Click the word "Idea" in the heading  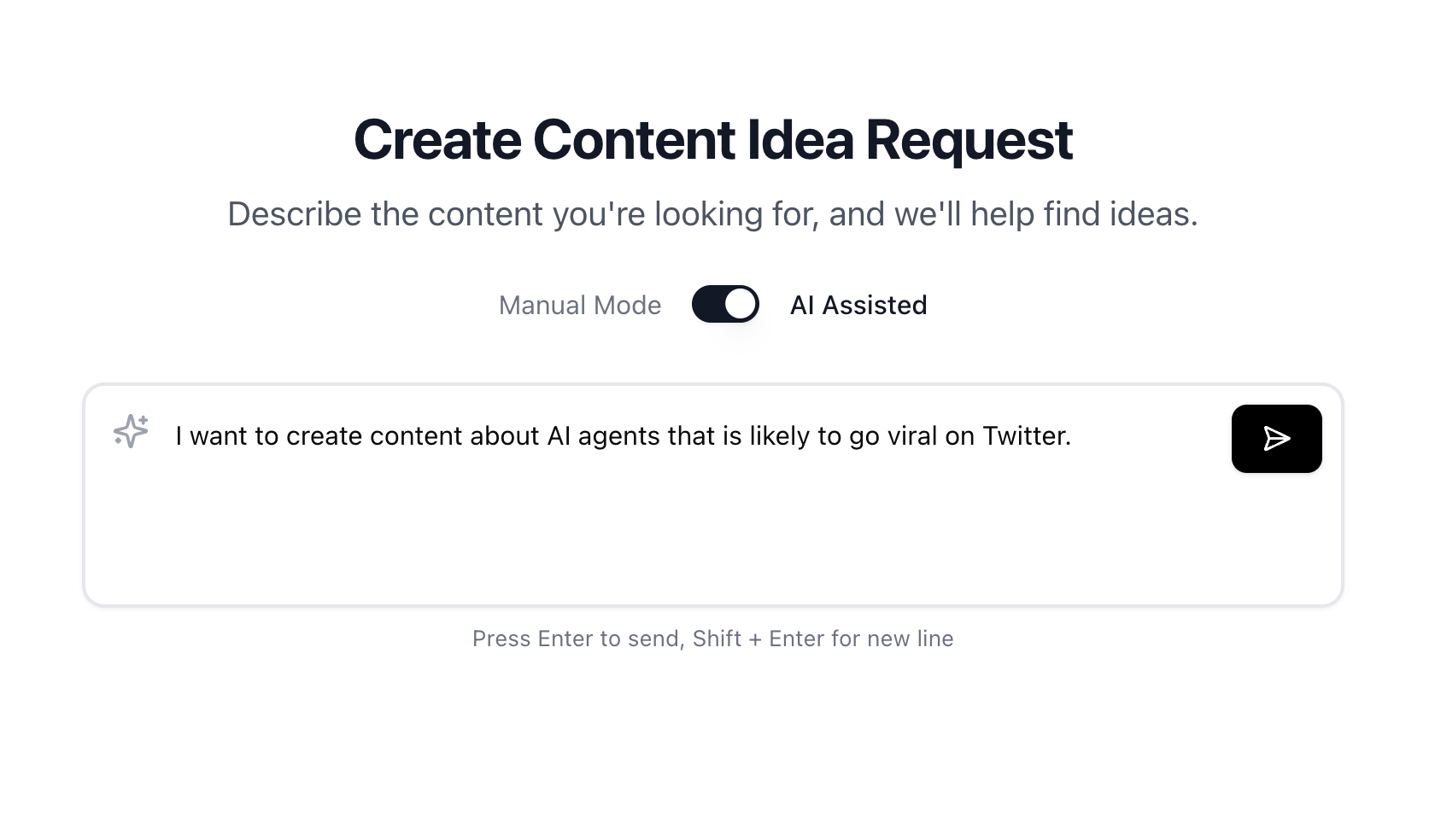coord(800,140)
